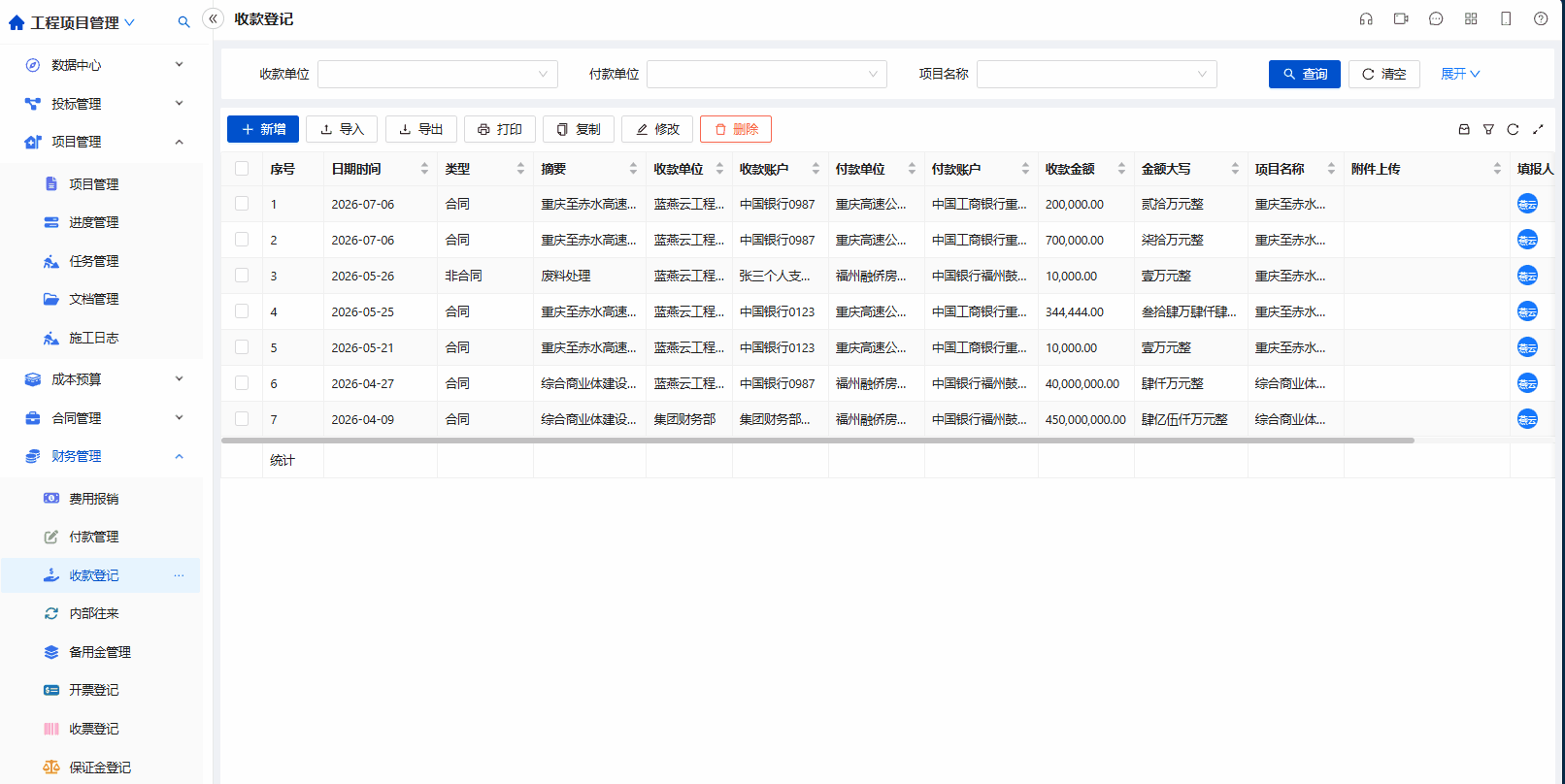Open the apps grid icon in the header

click(1471, 18)
